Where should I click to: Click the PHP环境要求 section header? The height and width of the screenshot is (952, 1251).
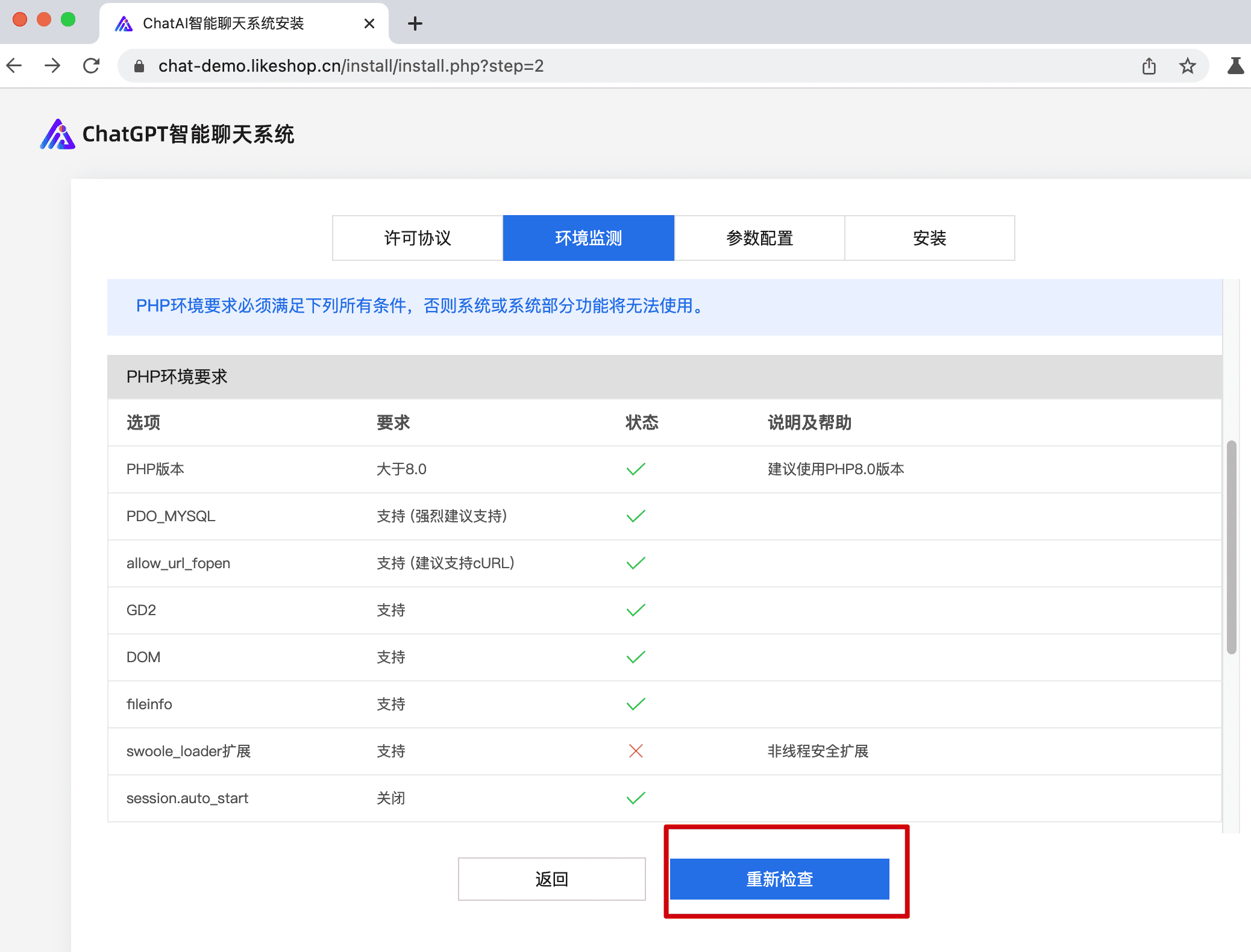[665, 377]
